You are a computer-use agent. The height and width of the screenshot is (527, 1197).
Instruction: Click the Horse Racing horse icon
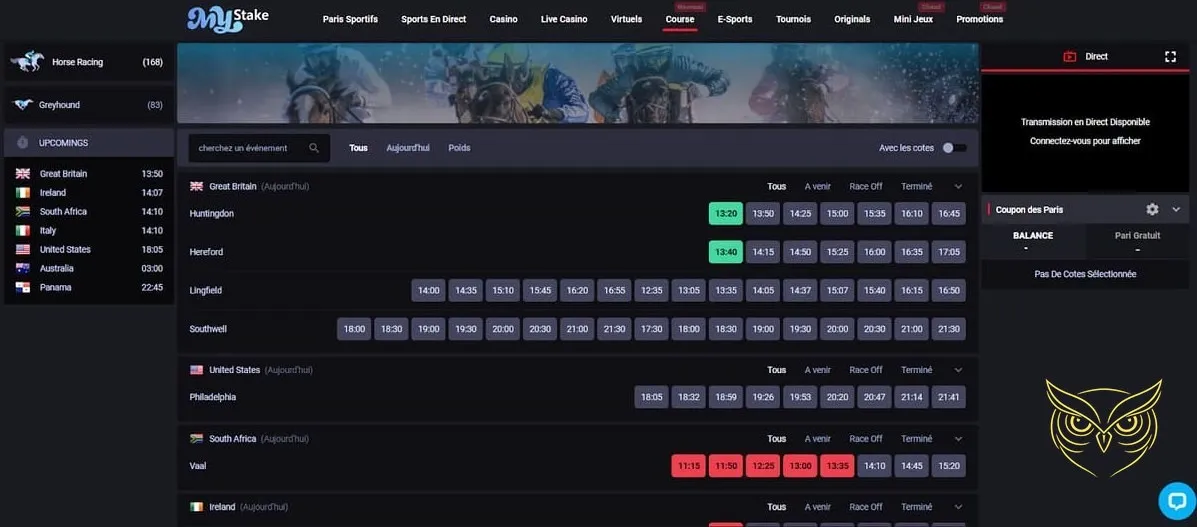27,62
